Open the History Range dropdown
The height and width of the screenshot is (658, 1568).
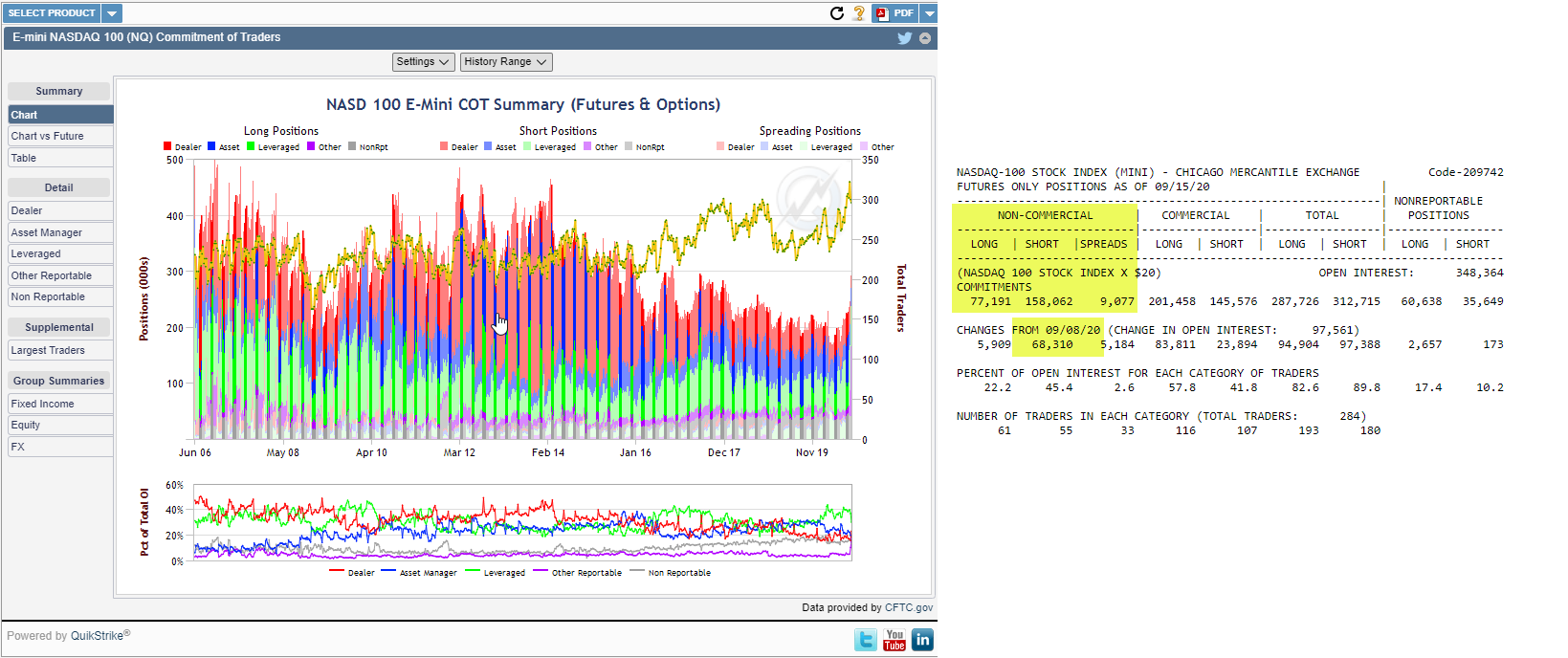(x=506, y=62)
